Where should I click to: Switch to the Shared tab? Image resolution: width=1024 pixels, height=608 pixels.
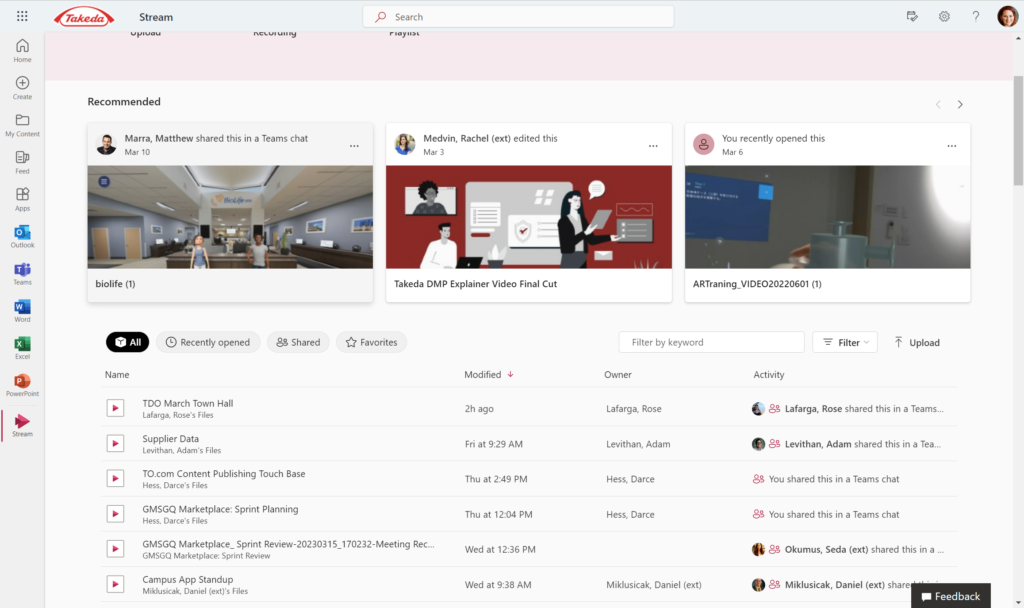[298, 342]
